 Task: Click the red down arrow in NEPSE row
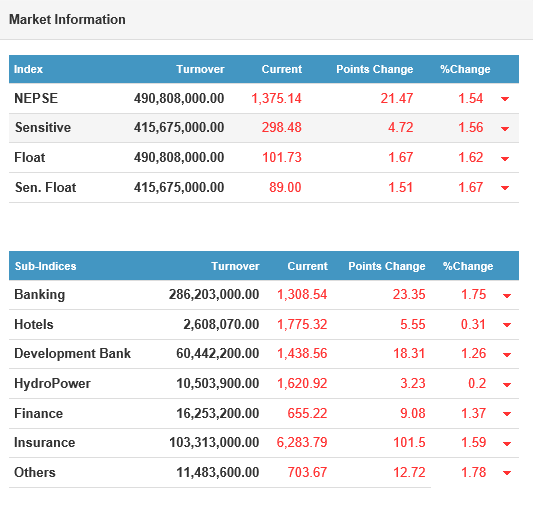[x=505, y=99]
